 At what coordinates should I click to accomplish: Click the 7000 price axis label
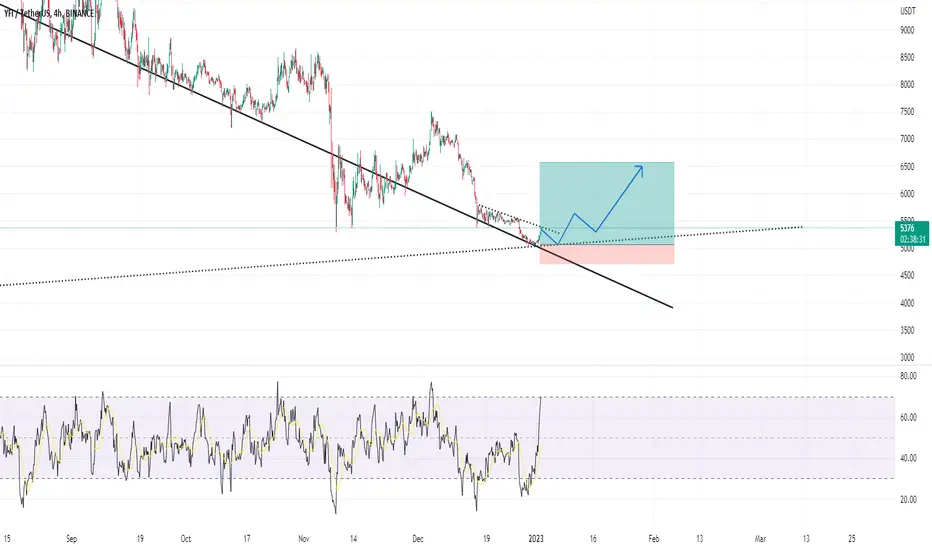click(907, 139)
